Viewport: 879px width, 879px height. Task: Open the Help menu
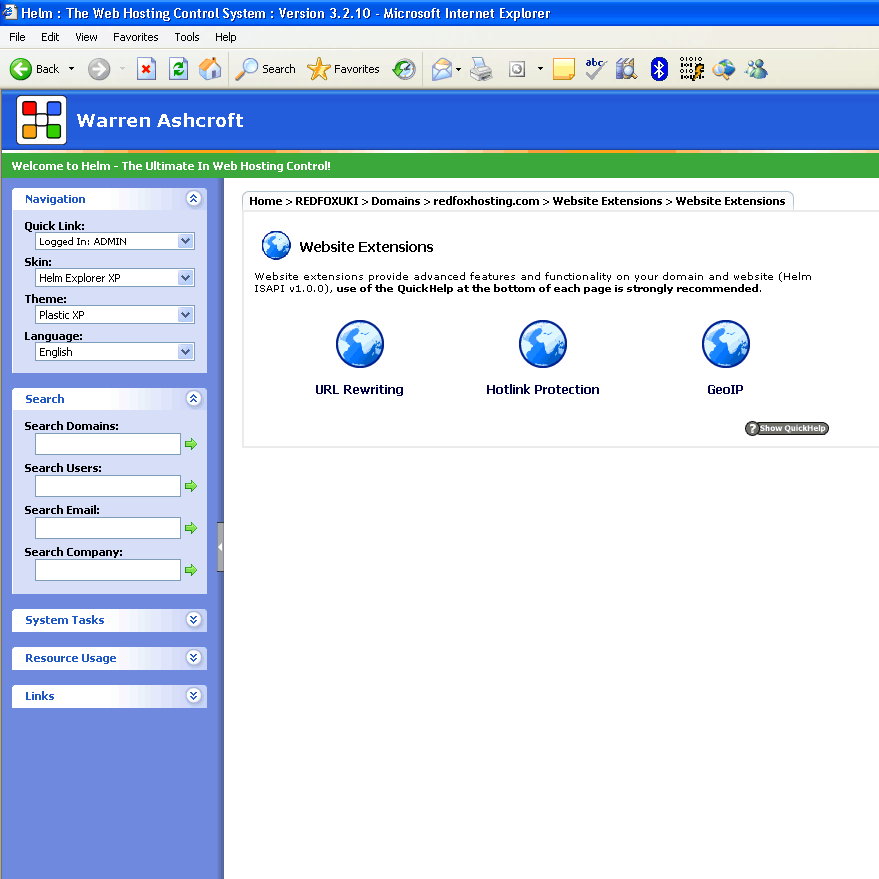tap(225, 37)
